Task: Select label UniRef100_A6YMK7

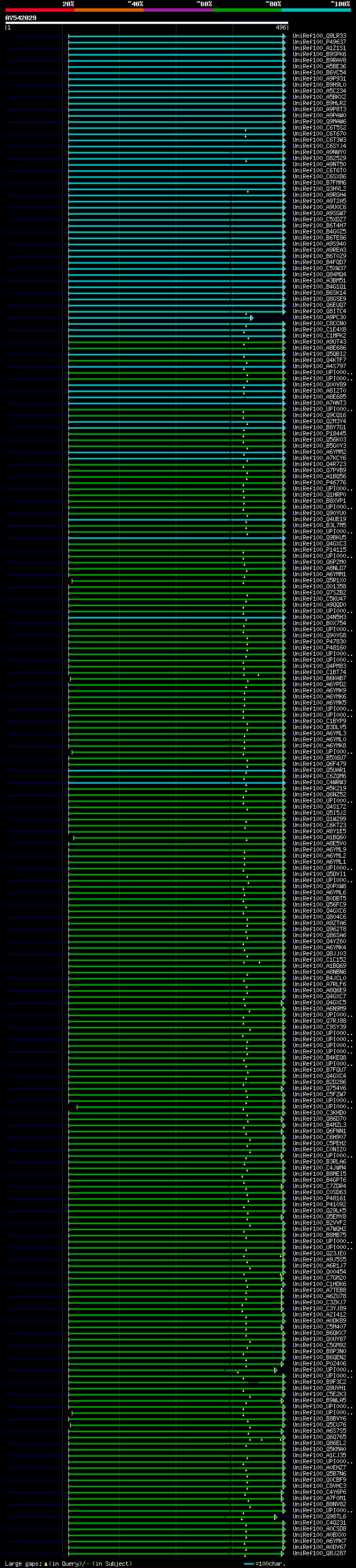Action: pos(319,1541)
